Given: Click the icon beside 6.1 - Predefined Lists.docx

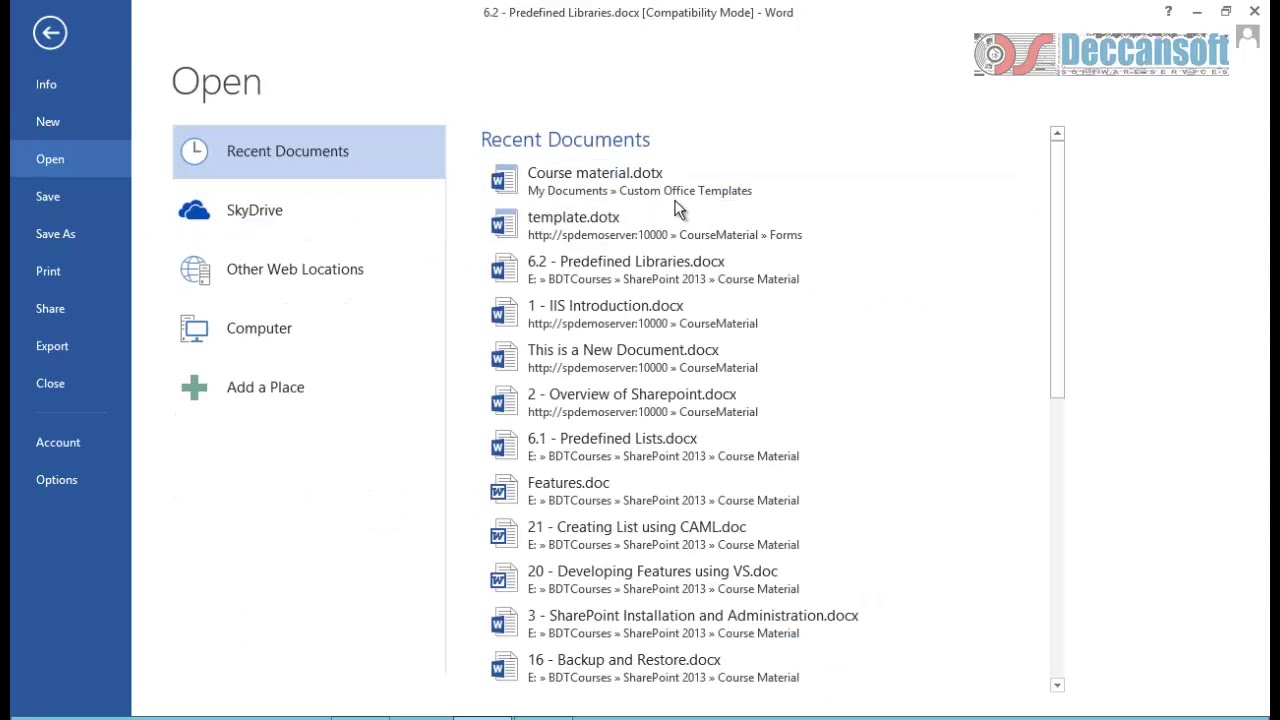Looking at the screenshot, I should (504, 446).
